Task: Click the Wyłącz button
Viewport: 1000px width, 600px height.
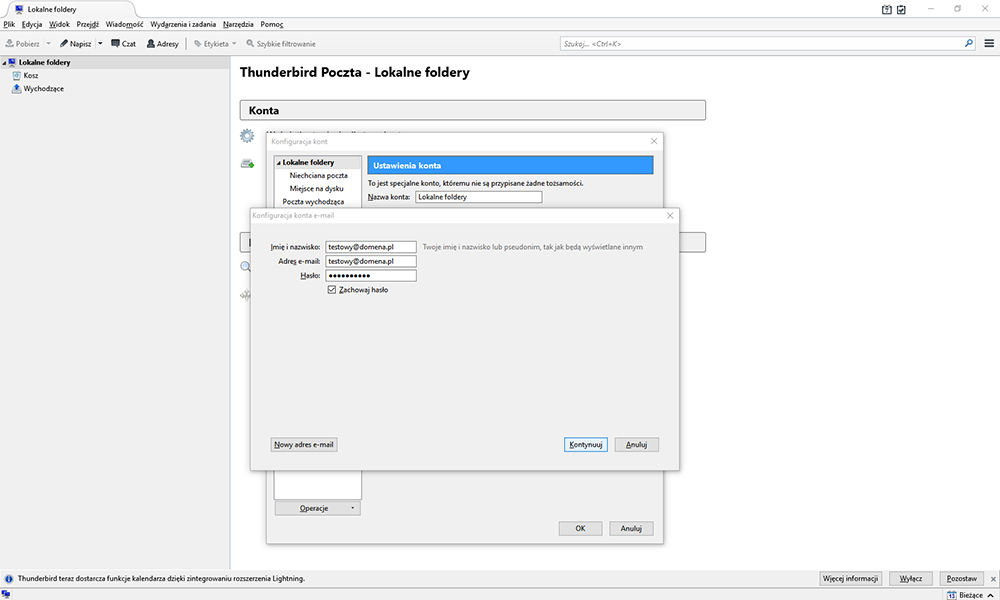Action: [911, 578]
